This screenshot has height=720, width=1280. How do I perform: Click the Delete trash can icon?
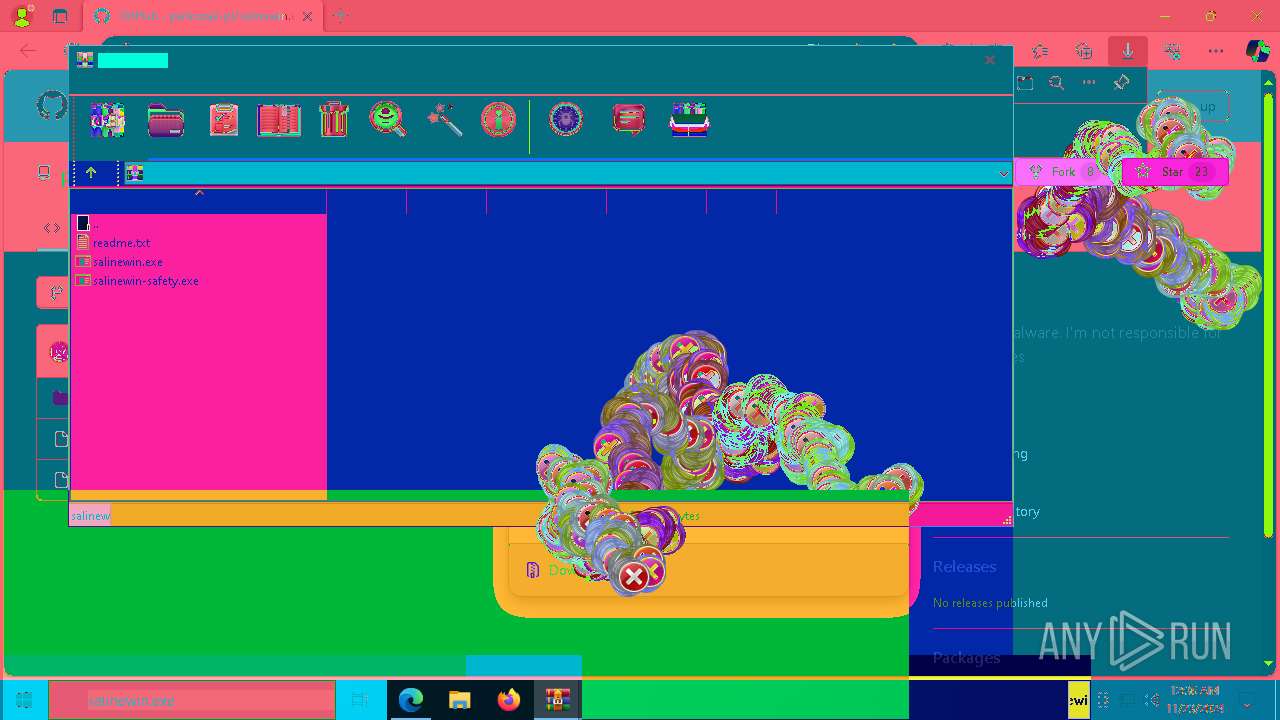[x=333, y=120]
